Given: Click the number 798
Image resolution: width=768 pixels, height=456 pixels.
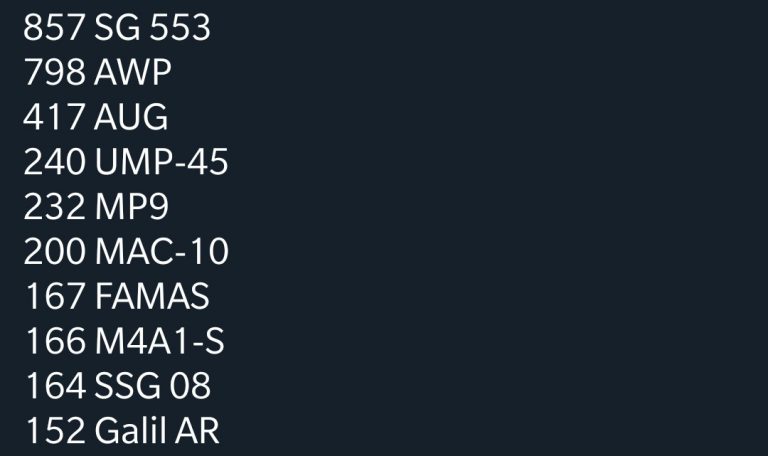Looking at the screenshot, I should click(x=54, y=73).
